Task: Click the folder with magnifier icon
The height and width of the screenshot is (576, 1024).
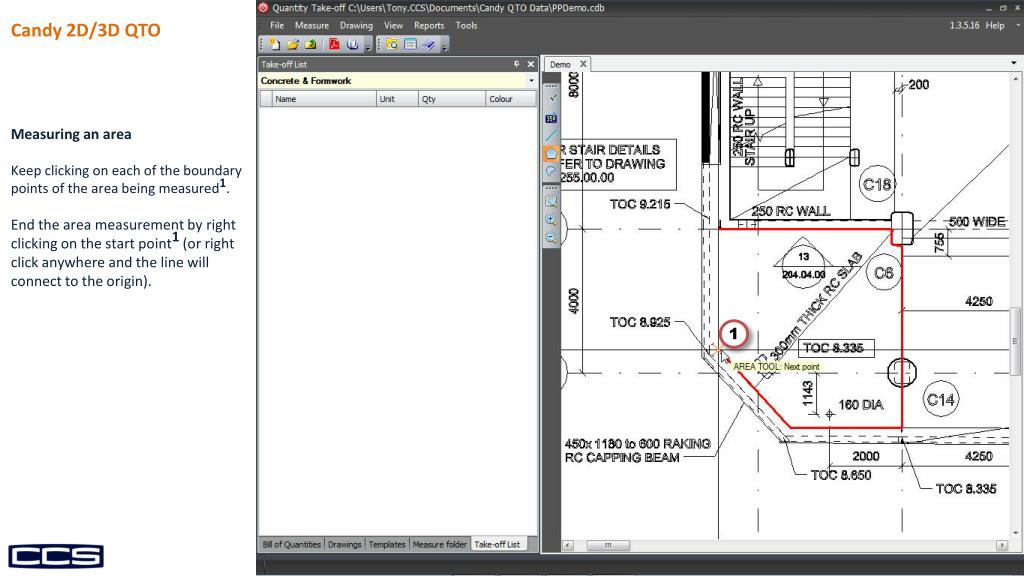Action: 392,44
